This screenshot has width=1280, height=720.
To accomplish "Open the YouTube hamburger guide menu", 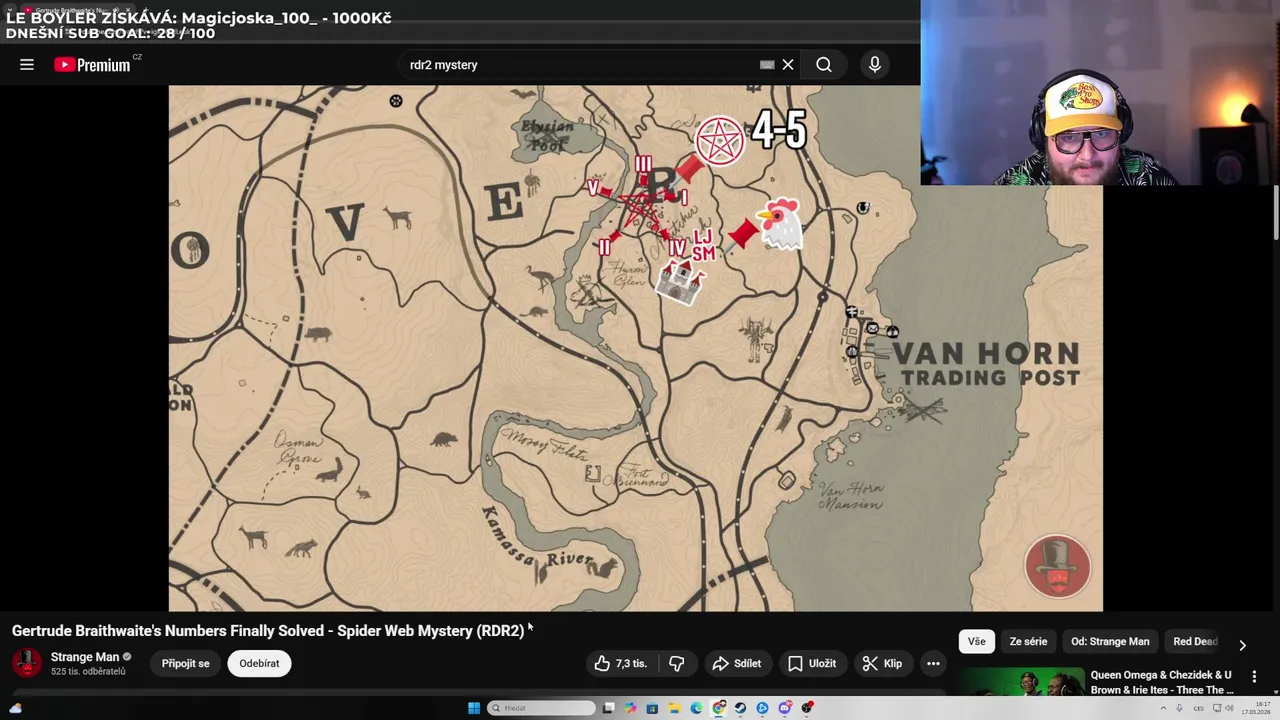I will [27, 64].
